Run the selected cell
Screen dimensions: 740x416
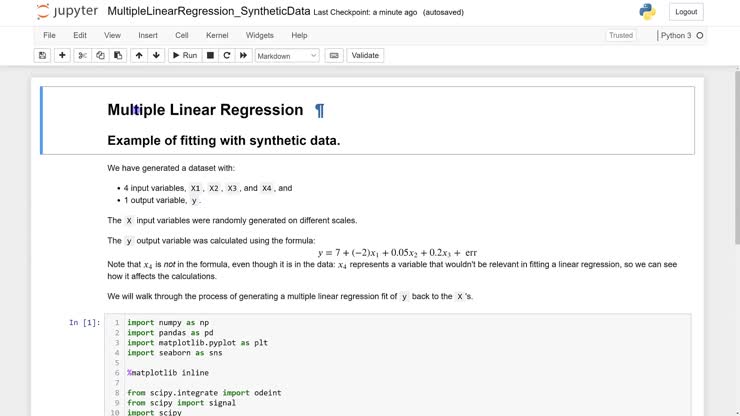tap(185, 55)
